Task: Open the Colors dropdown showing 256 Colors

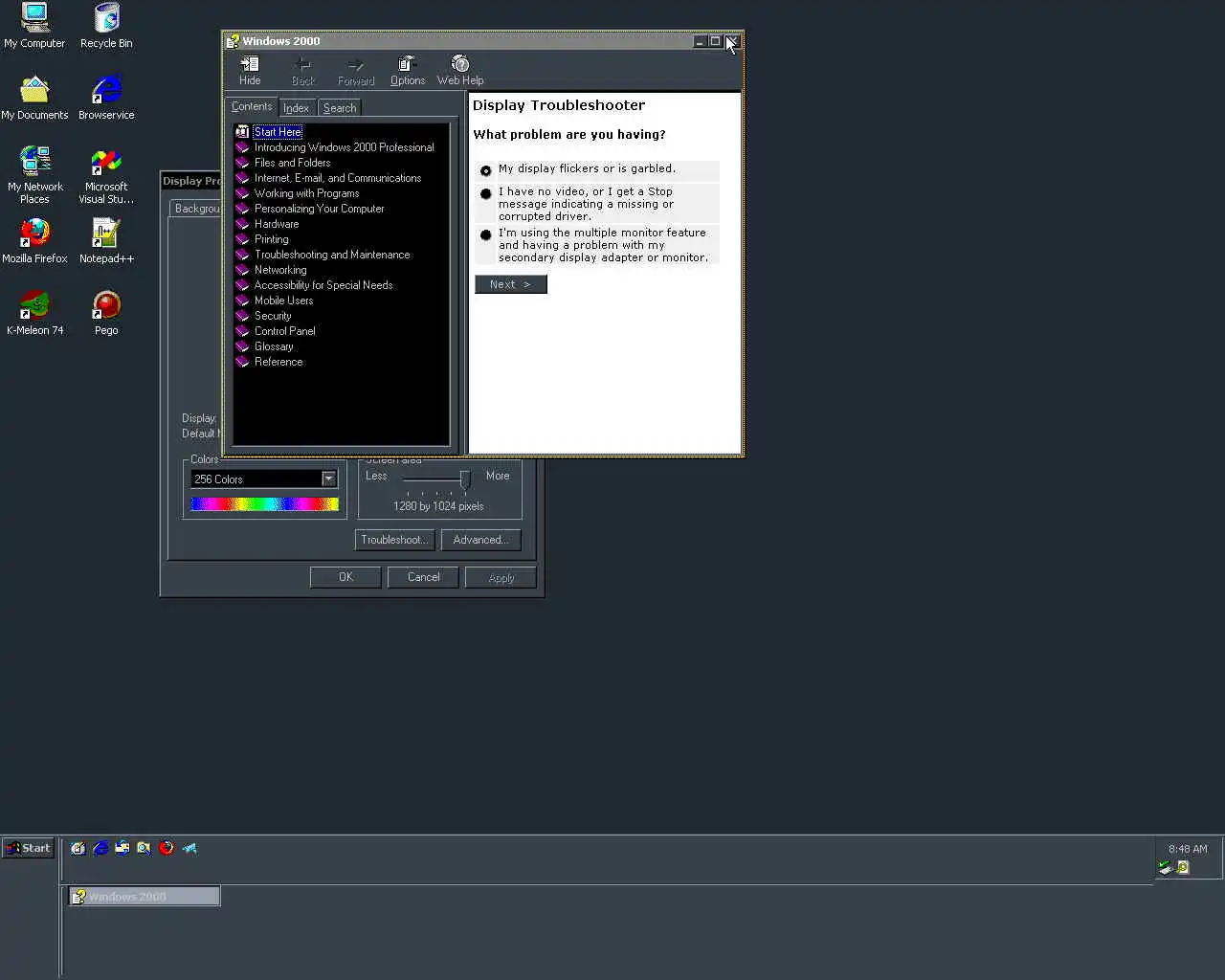Action: pyautogui.click(x=328, y=479)
